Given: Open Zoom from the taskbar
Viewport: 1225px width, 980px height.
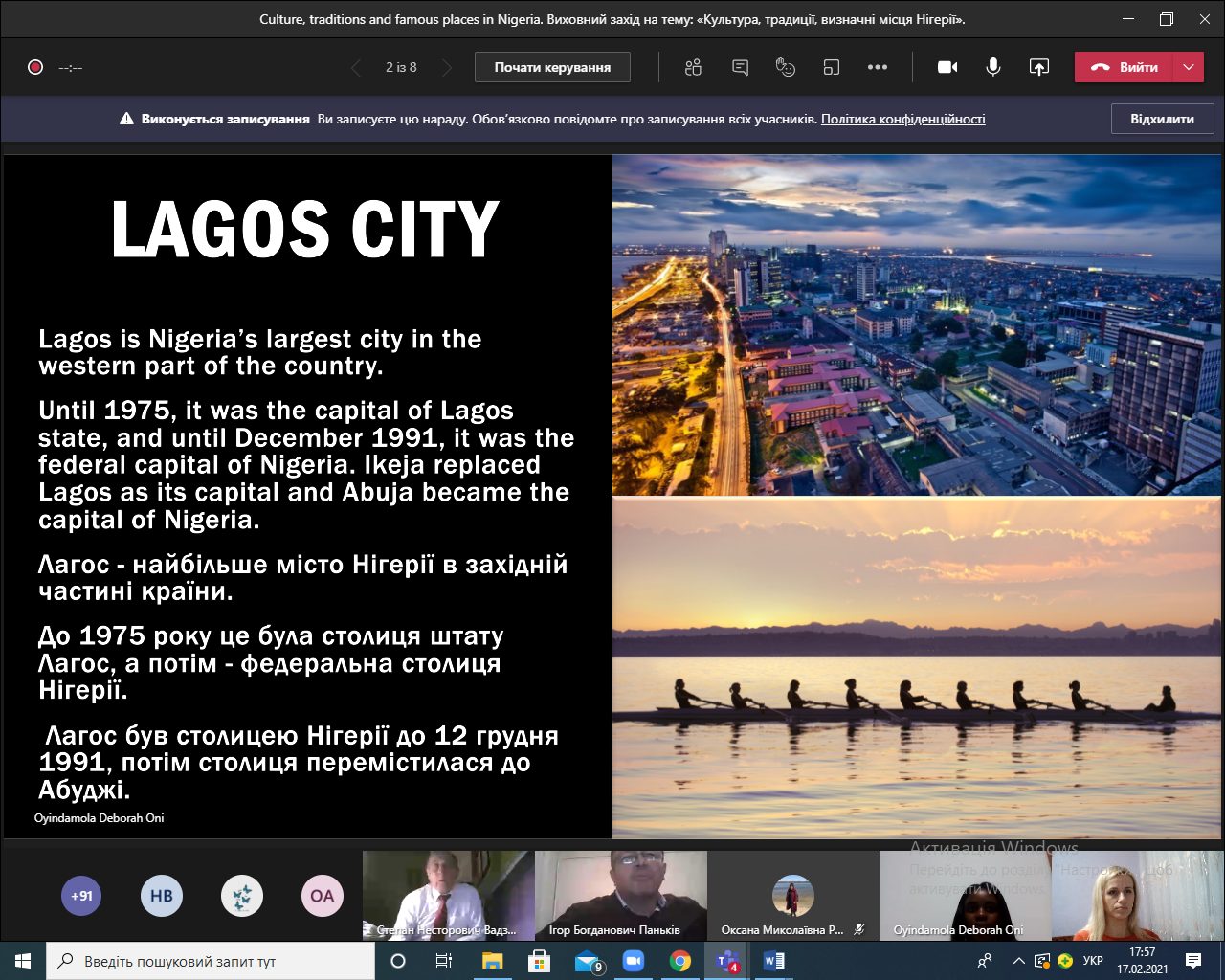Looking at the screenshot, I should 634,961.
